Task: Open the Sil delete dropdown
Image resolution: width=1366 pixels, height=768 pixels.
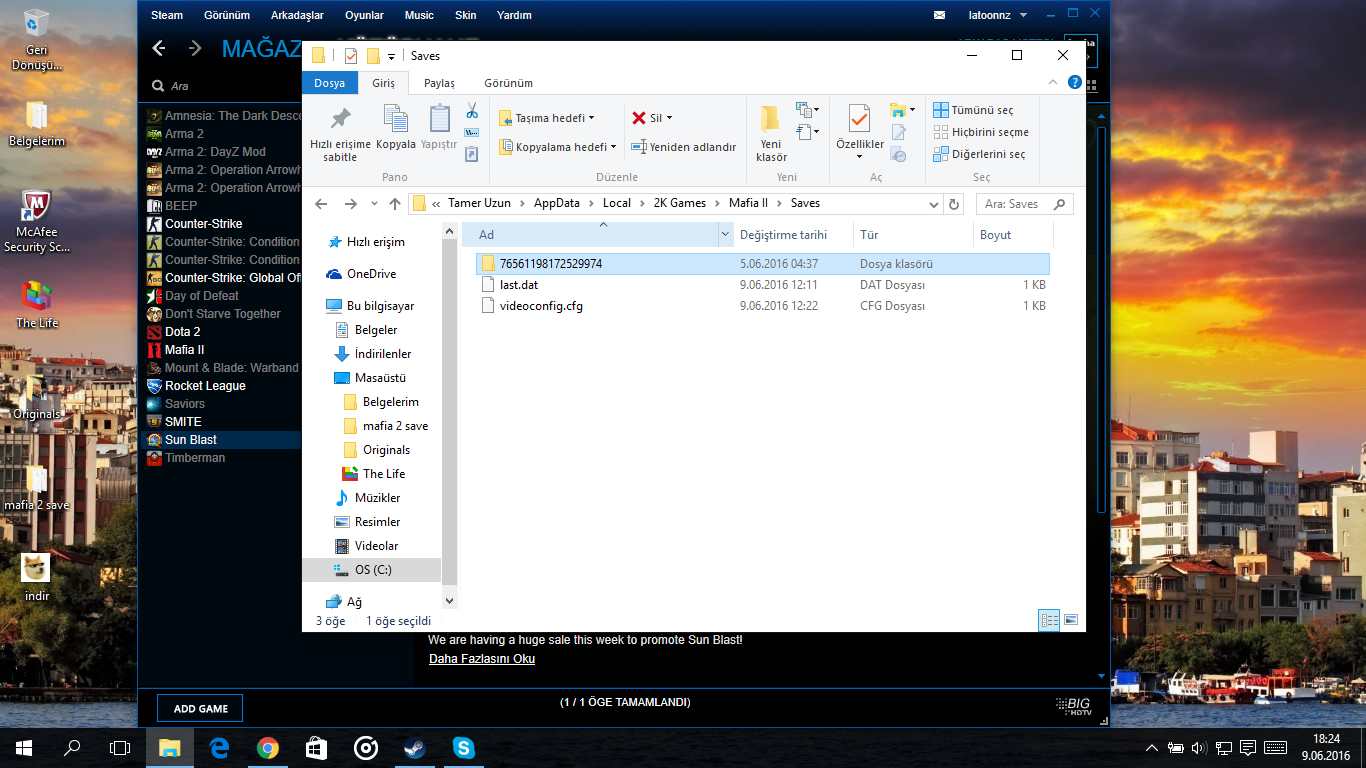Action: [652, 118]
